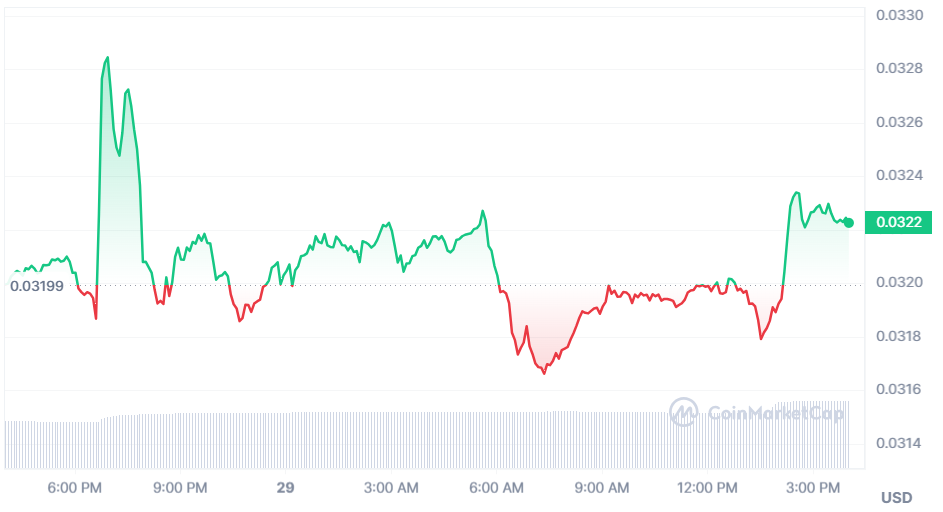Screen dimensions: 943x512
Task: Click the 0.0330 price axis label
Action: click(x=899, y=16)
